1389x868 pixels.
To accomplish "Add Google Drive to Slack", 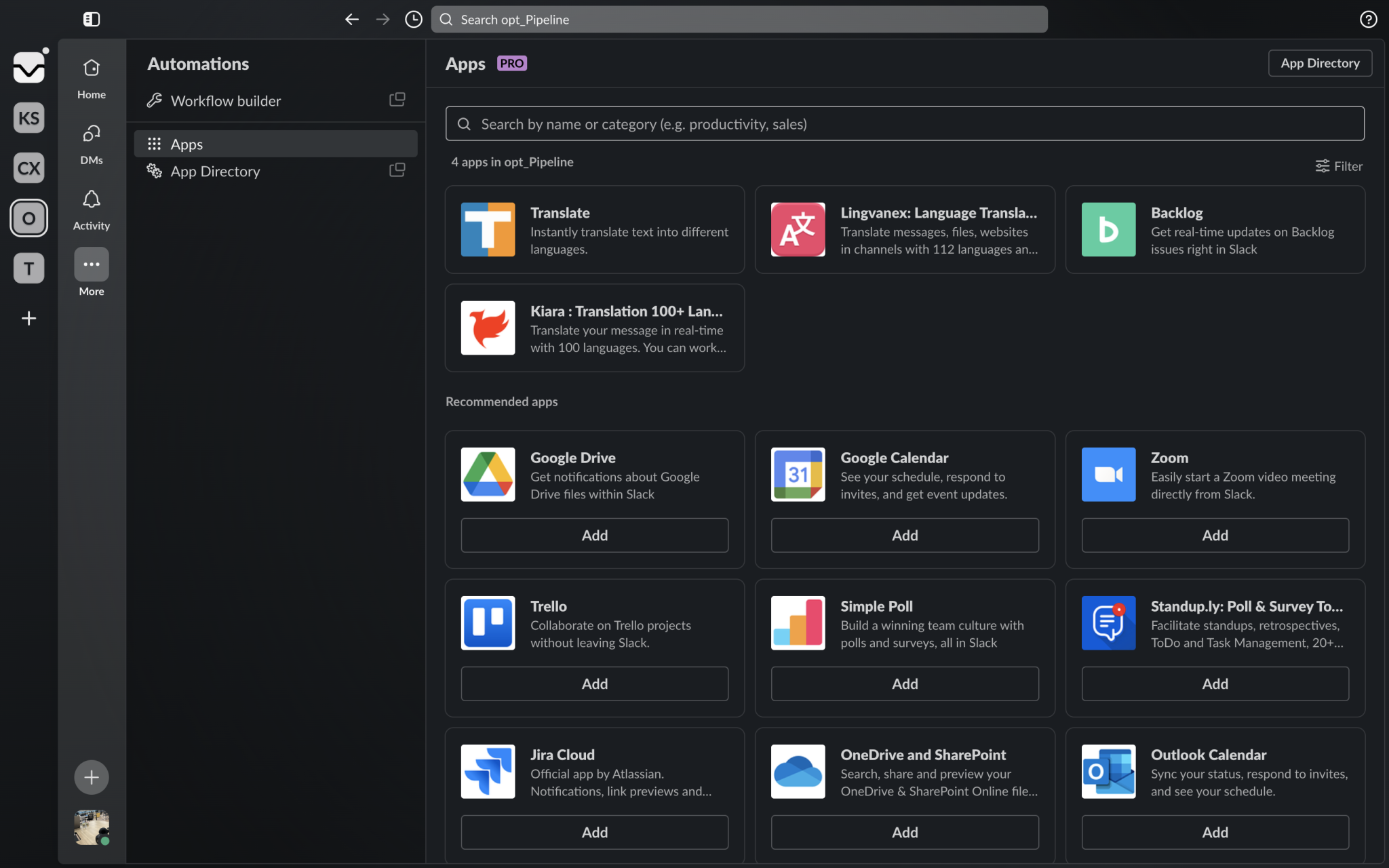I will [x=594, y=535].
